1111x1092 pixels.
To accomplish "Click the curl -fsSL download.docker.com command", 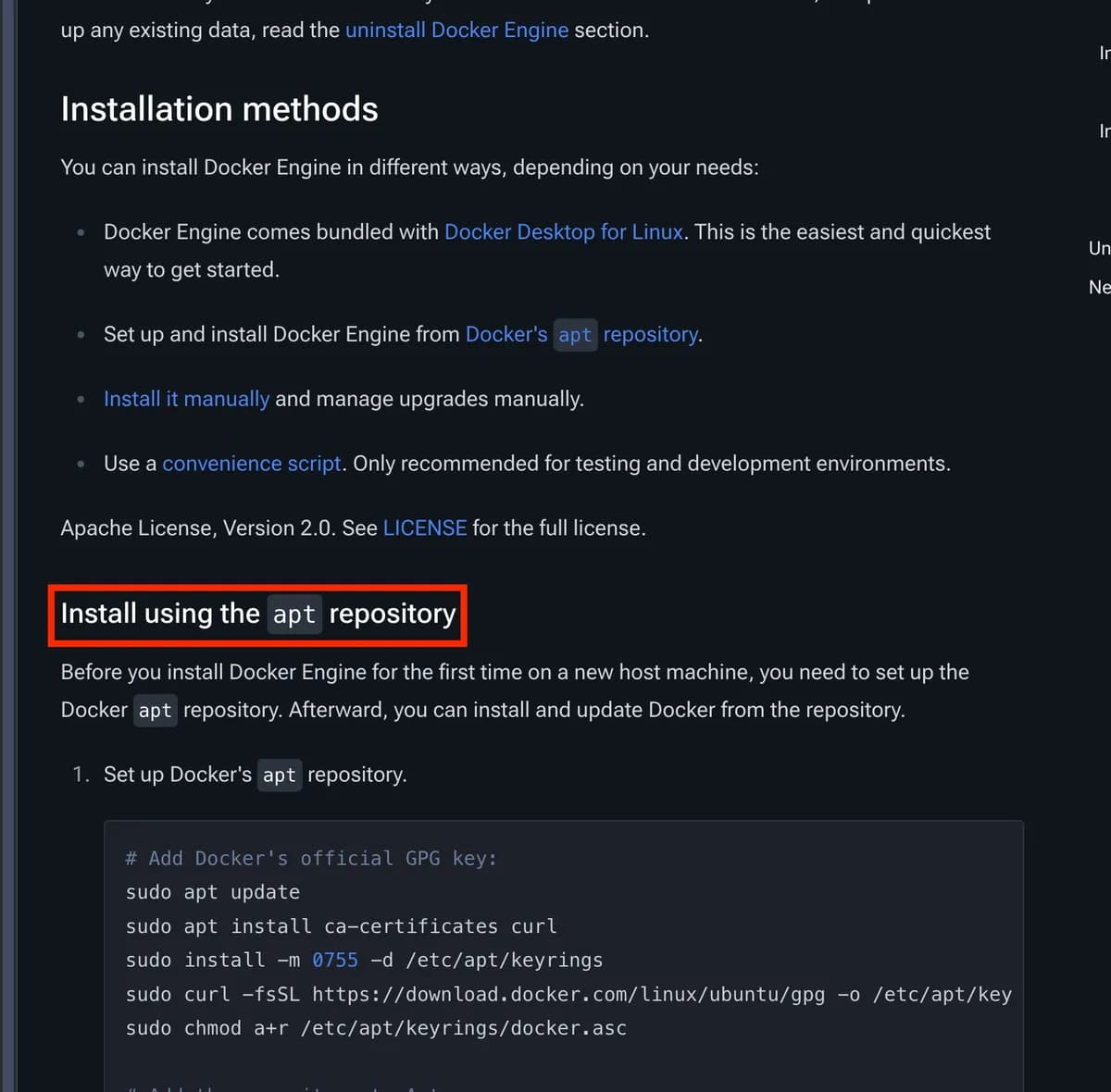I will point(568,994).
